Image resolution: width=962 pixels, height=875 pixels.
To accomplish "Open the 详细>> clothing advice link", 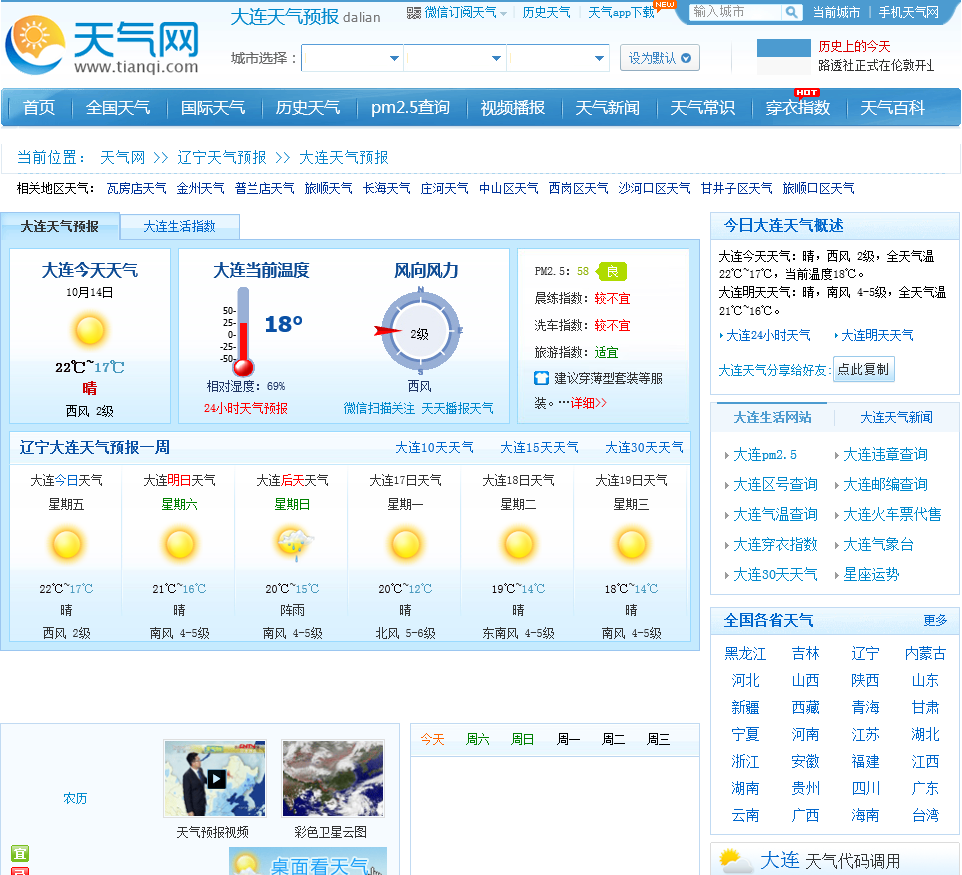I will [x=588, y=403].
